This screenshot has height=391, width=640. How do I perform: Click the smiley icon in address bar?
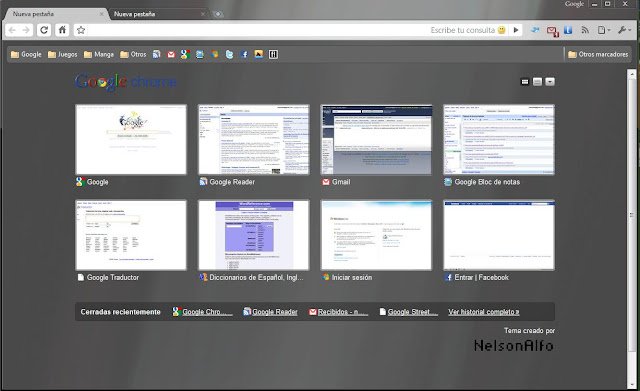pos(502,30)
